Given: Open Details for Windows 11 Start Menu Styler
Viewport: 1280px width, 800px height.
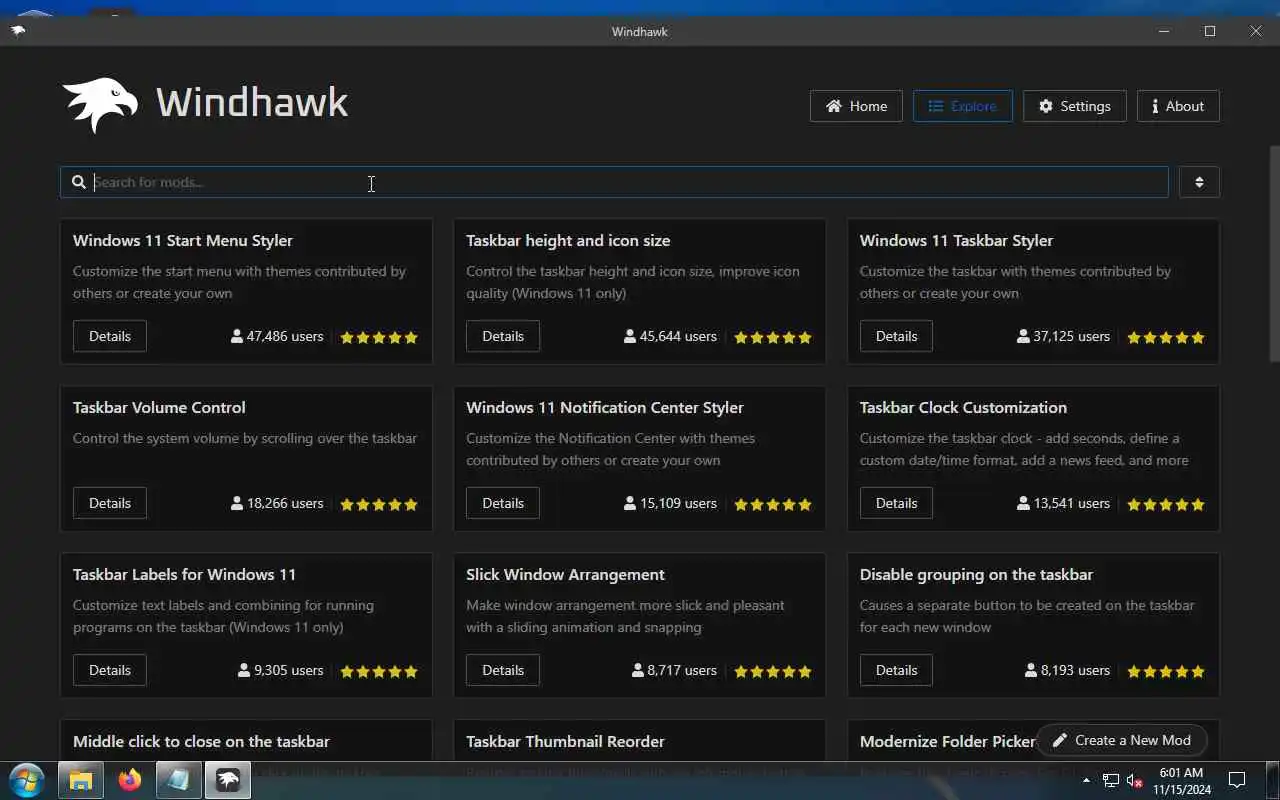Looking at the screenshot, I should pyautogui.click(x=110, y=336).
